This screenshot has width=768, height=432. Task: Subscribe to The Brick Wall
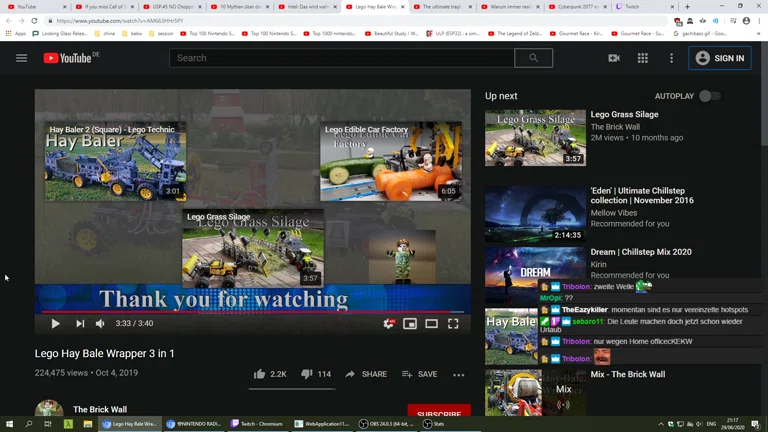(x=439, y=410)
